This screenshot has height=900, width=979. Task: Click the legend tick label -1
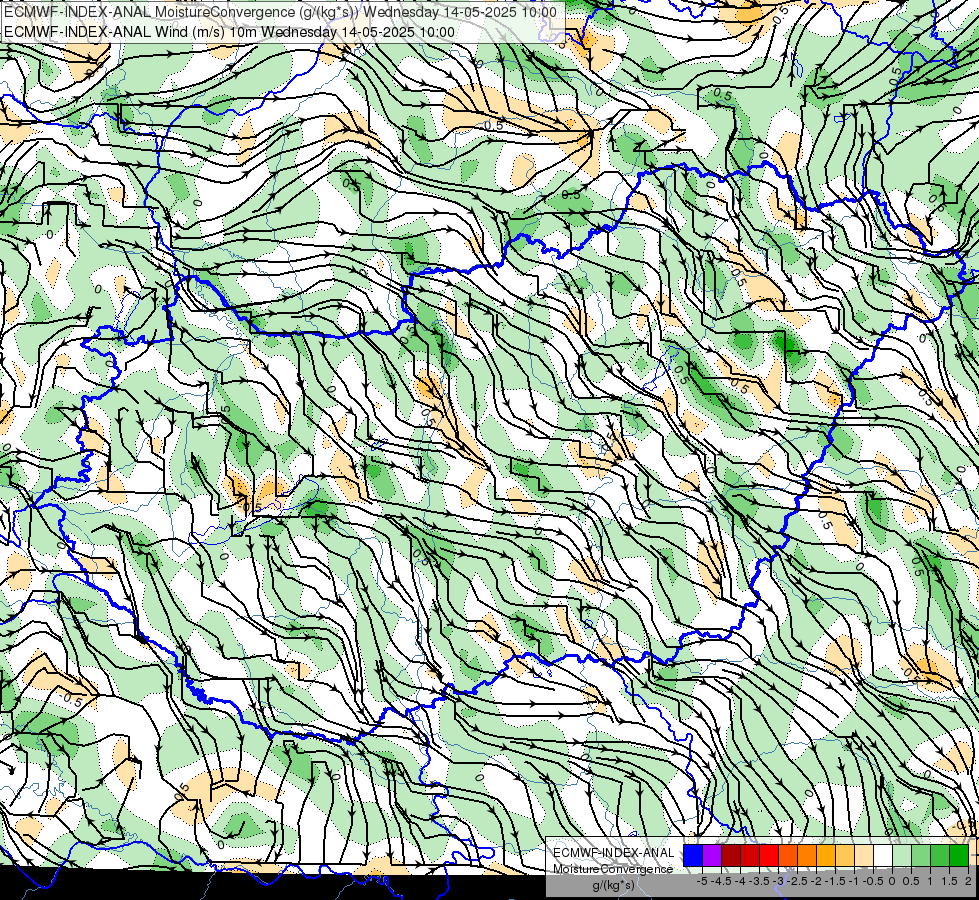[854, 881]
